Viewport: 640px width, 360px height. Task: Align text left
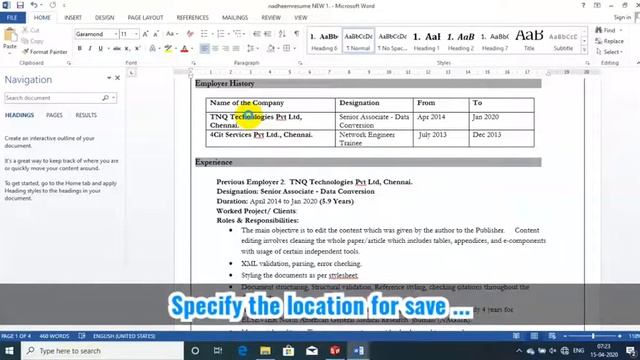[x=204, y=49]
